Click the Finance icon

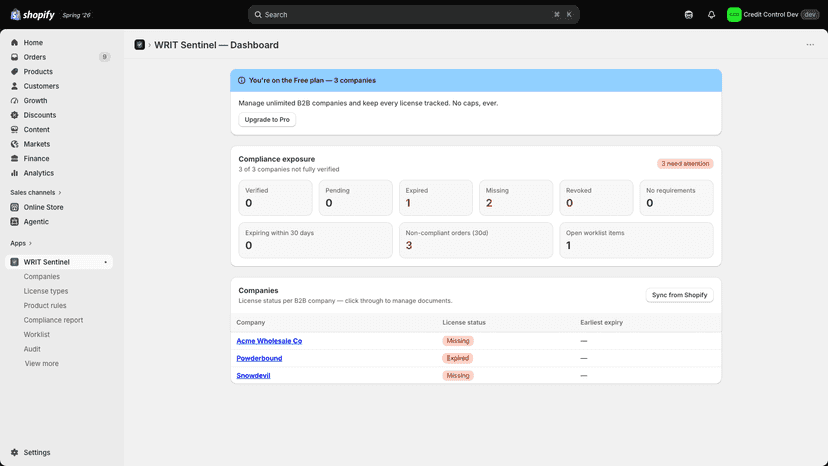click(x=14, y=159)
